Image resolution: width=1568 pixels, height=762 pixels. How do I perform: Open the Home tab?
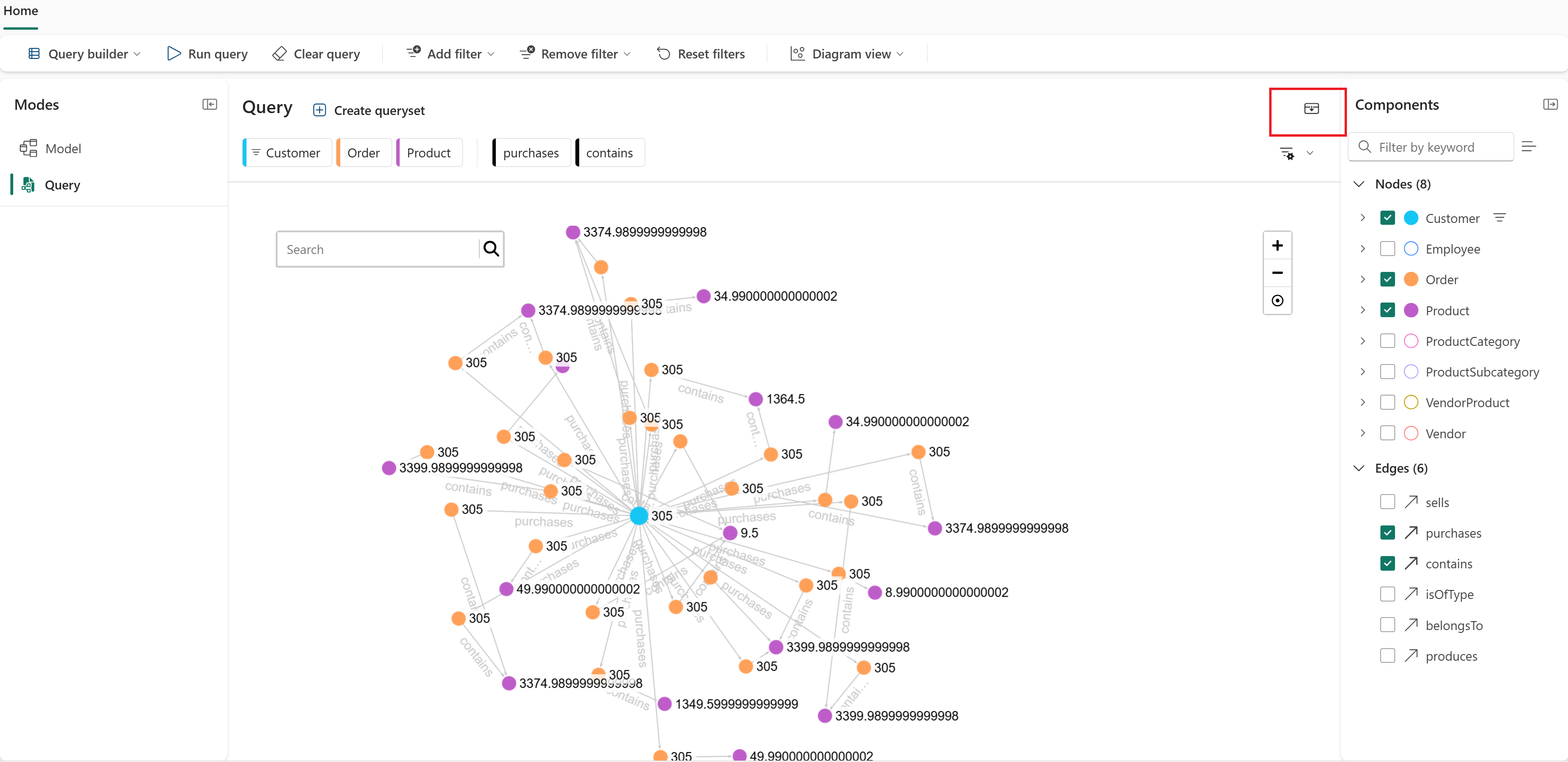click(x=21, y=11)
